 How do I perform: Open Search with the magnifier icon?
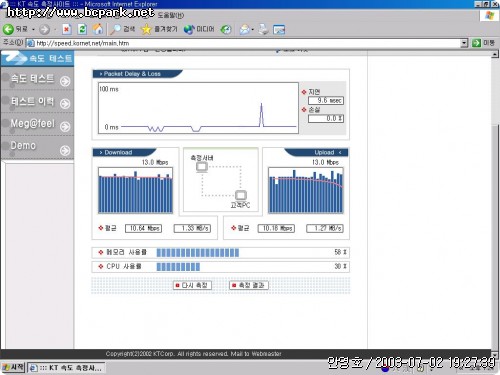tap(123, 29)
